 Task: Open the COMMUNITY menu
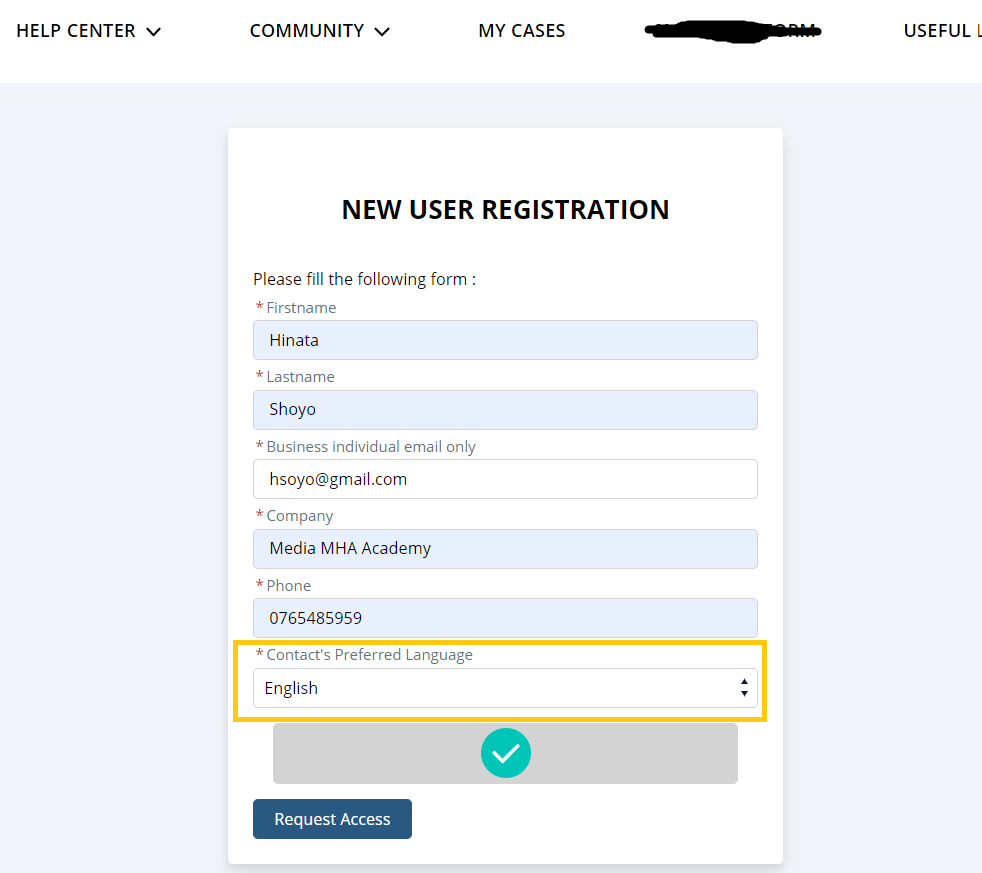(x=307, y=31)
